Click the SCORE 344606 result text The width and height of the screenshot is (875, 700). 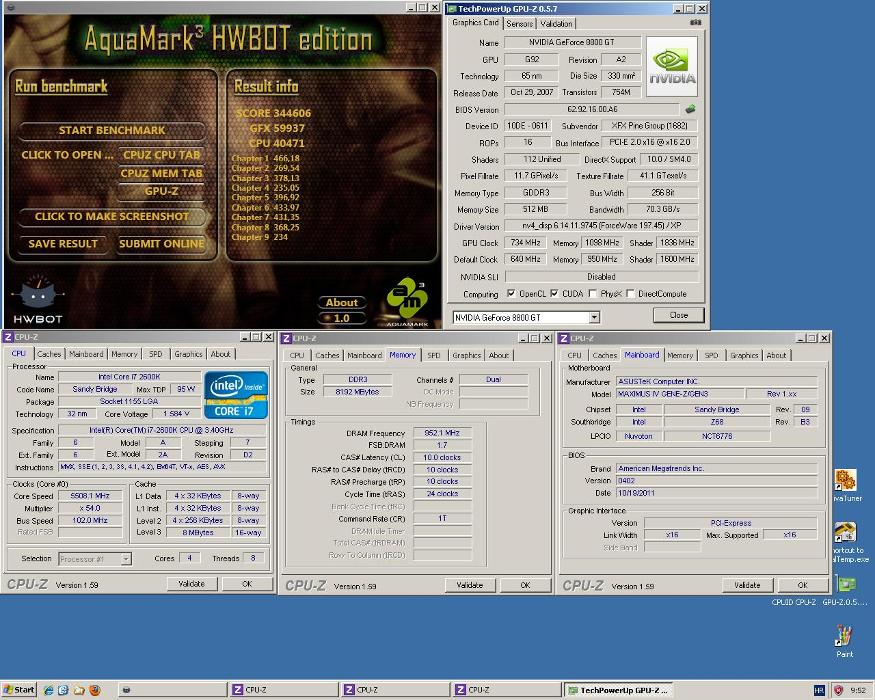tap(273, 113)
